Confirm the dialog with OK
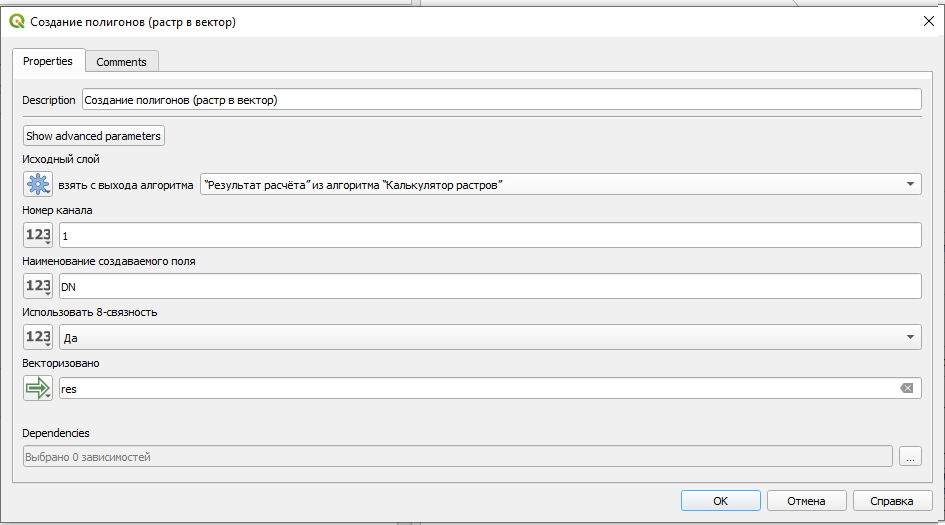 (x=720, y=500)
